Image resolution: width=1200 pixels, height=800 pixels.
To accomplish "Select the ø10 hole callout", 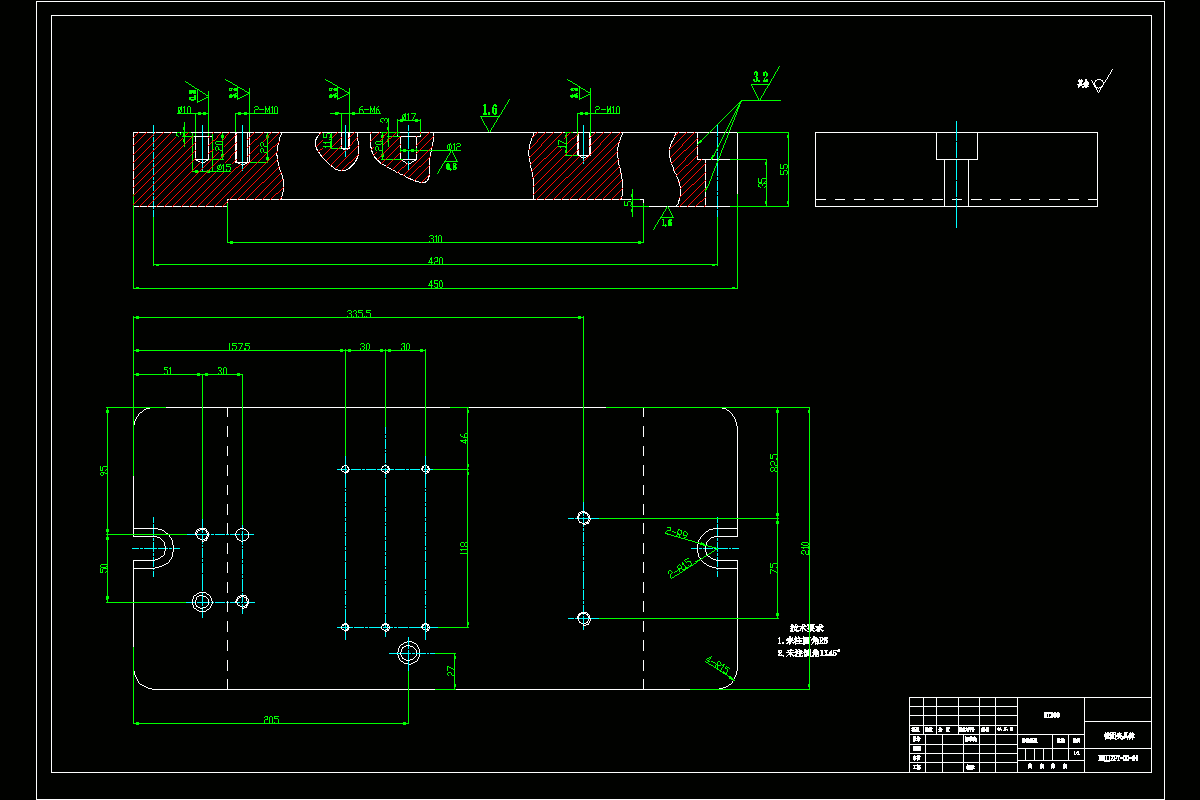I will pos(185,110).
